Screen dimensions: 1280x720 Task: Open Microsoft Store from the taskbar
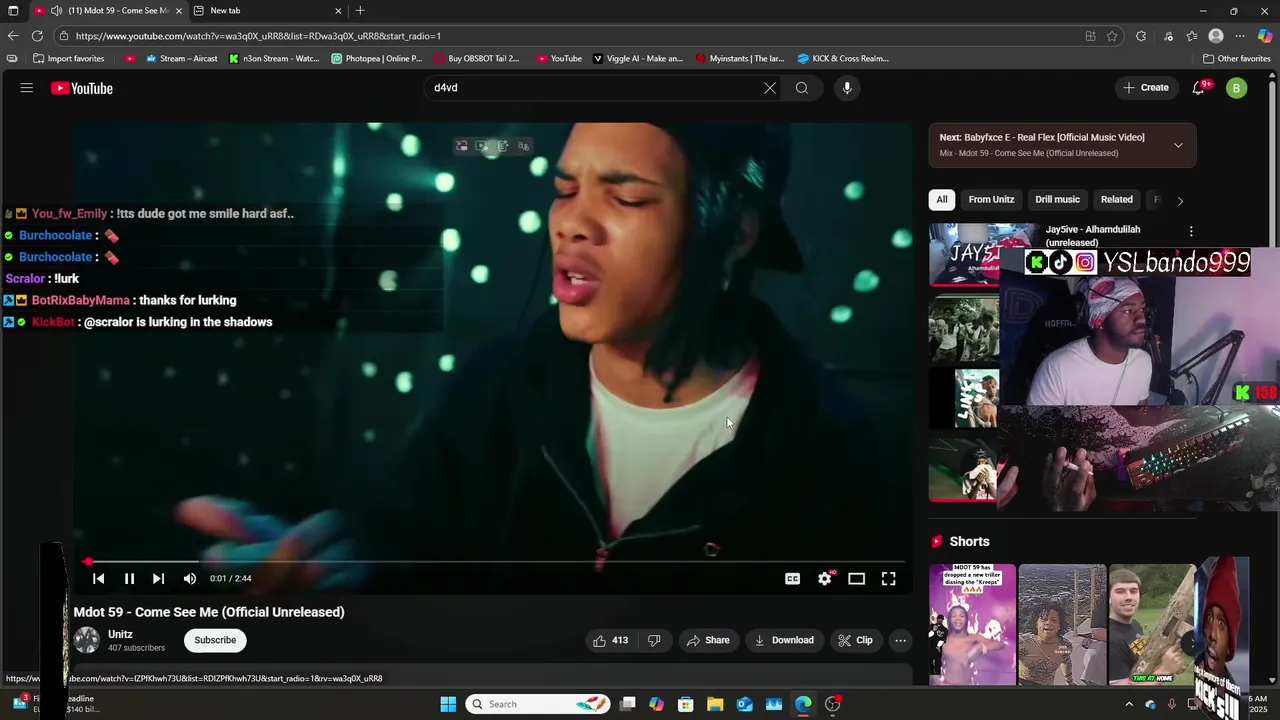686,704
